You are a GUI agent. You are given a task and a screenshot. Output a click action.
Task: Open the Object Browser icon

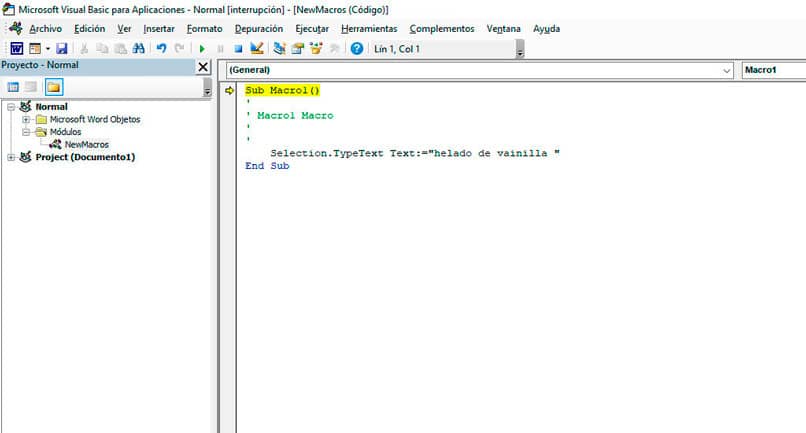coord(316,48)
